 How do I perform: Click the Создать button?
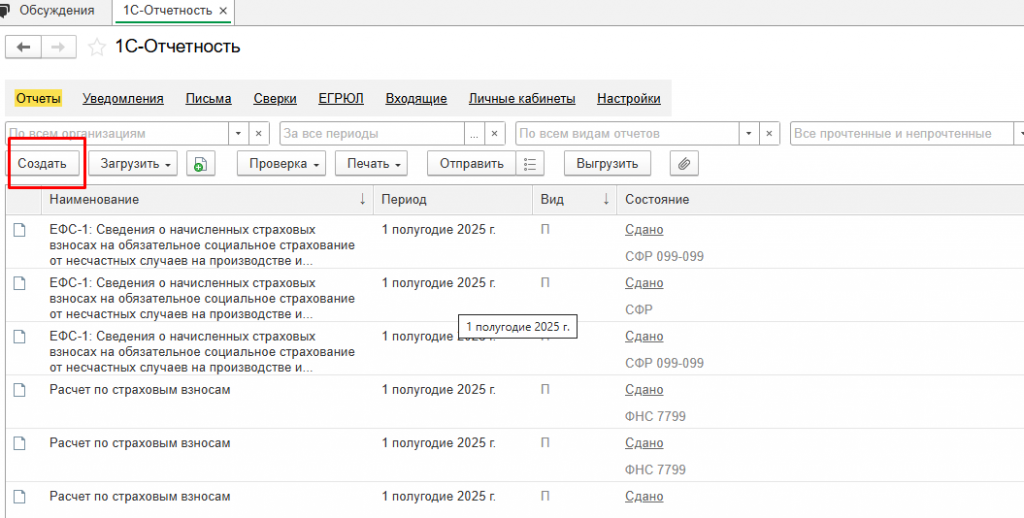pos(42,163)
